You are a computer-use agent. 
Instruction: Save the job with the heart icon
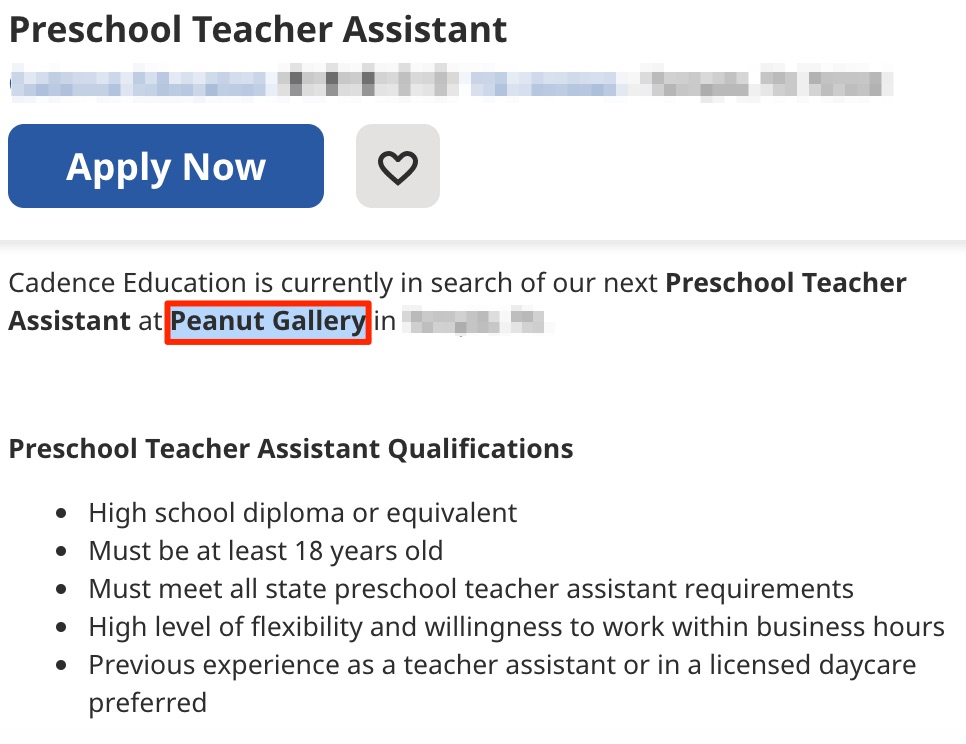click(x=398, y=166)
